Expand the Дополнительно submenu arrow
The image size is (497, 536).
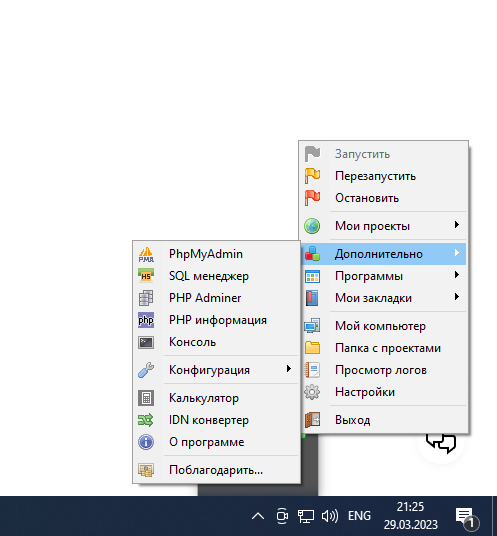click(457, 253)
